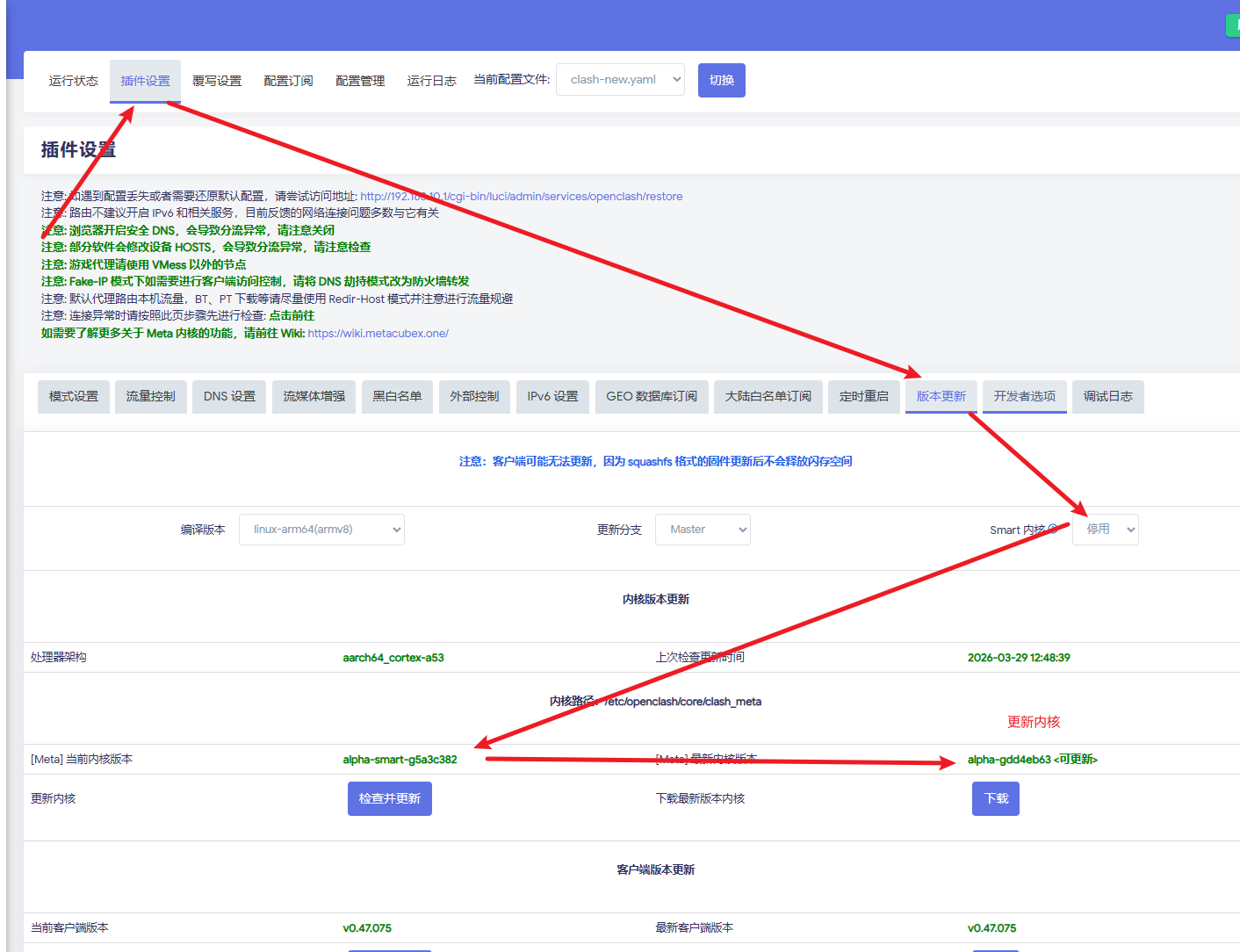The image size is (1240, 952).
Task: Click the 检查并更新 kernel button
Action: 390,798
